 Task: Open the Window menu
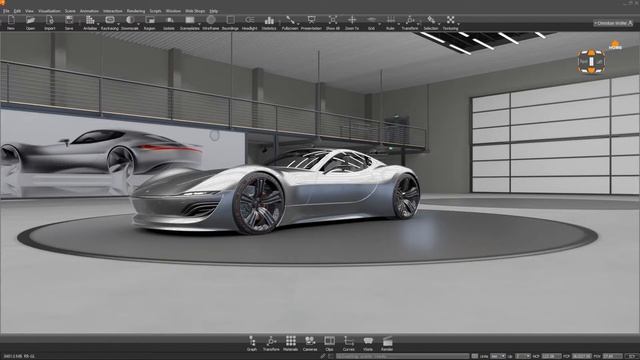click(173, 11)
